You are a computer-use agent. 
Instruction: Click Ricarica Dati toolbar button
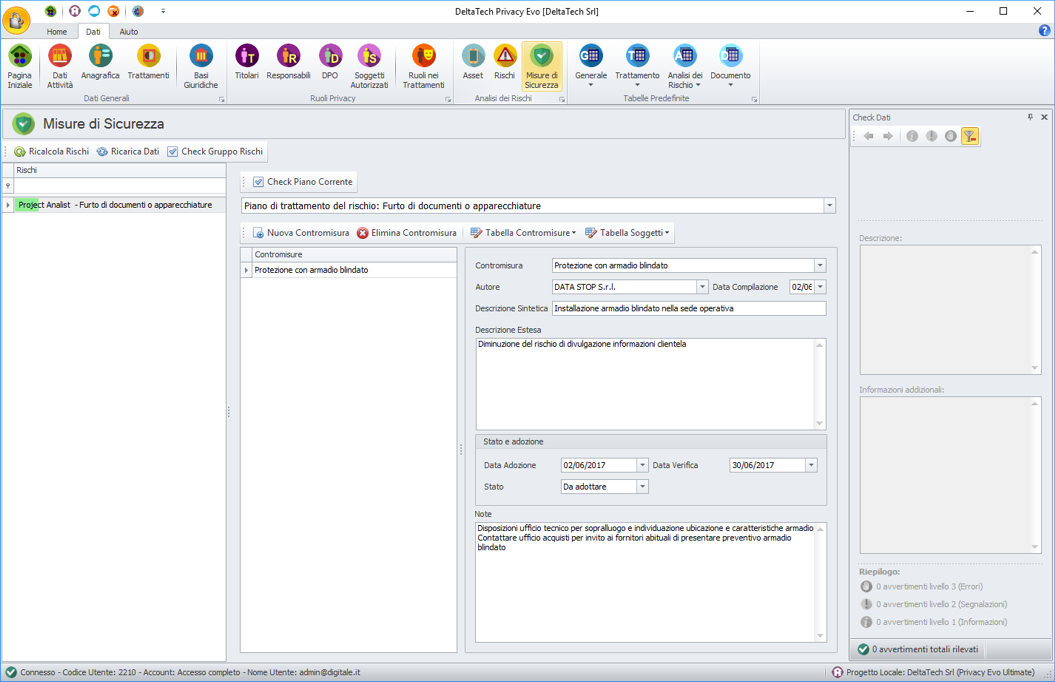(128, 151)
